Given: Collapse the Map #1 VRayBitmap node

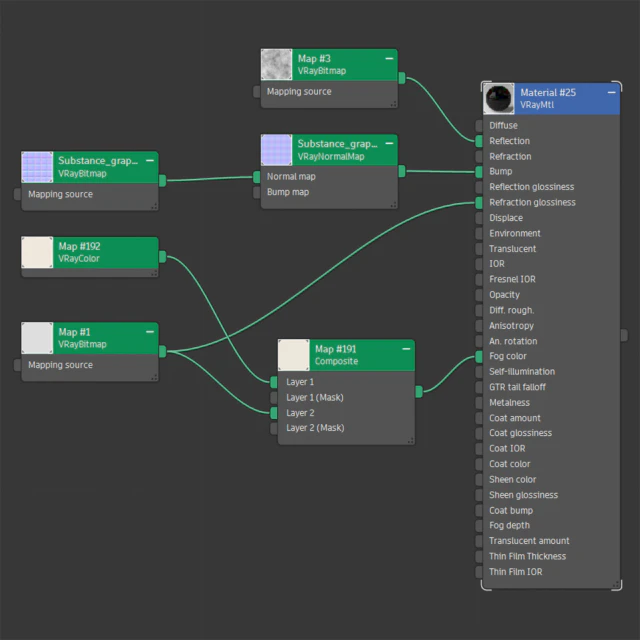Looking at the screenshot, I should [x=150, y=332].
